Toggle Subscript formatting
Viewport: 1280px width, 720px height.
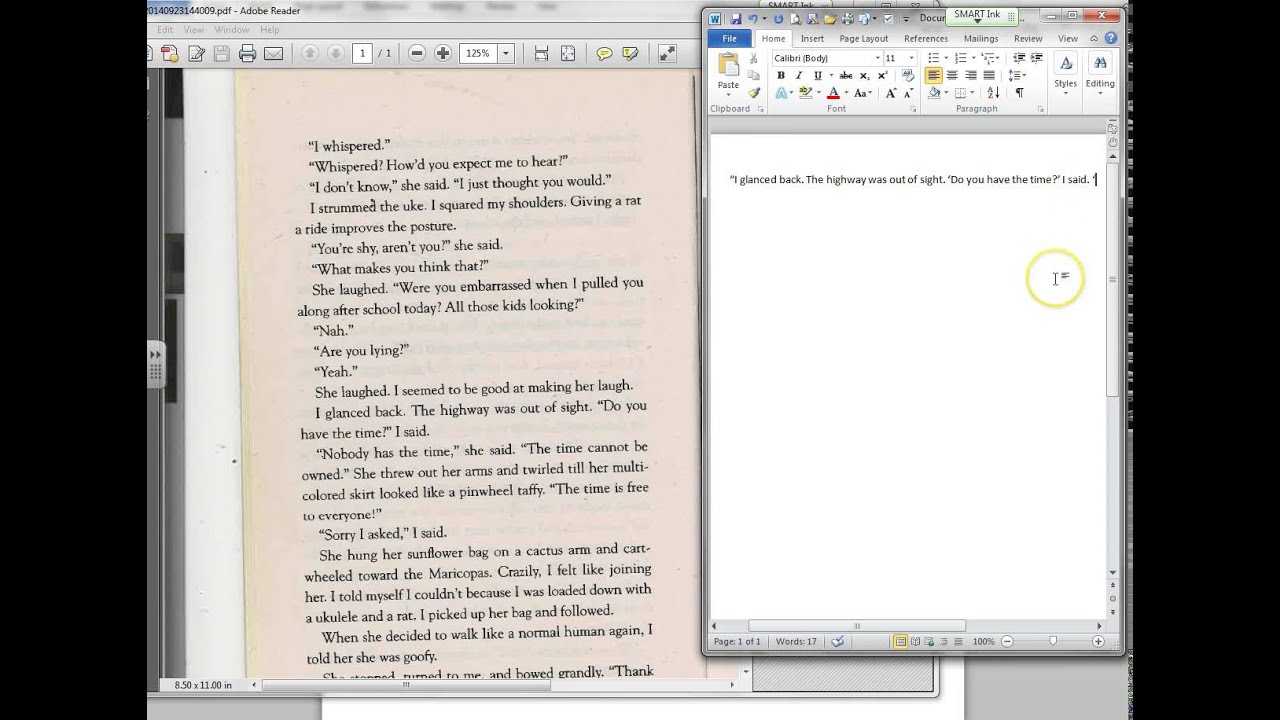(x=866, y=75)
